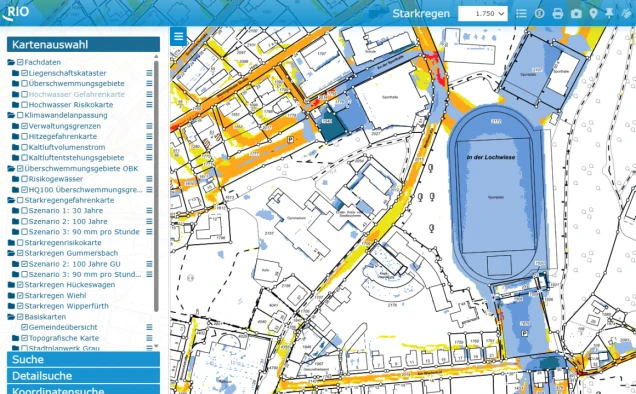Select the Starkregen Wipperfürth layer label

pyautogui.click(x=67, y=306)
